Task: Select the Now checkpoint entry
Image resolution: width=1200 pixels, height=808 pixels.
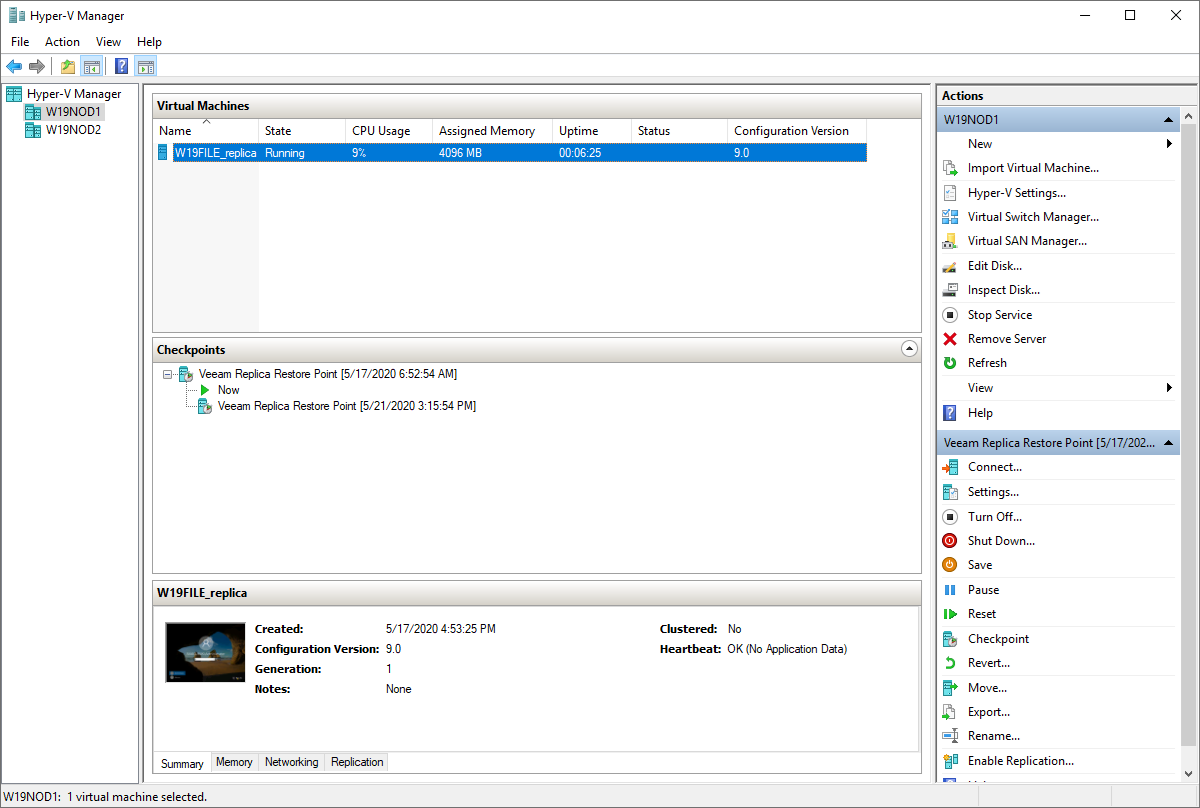Action: (x=229, y=390)
